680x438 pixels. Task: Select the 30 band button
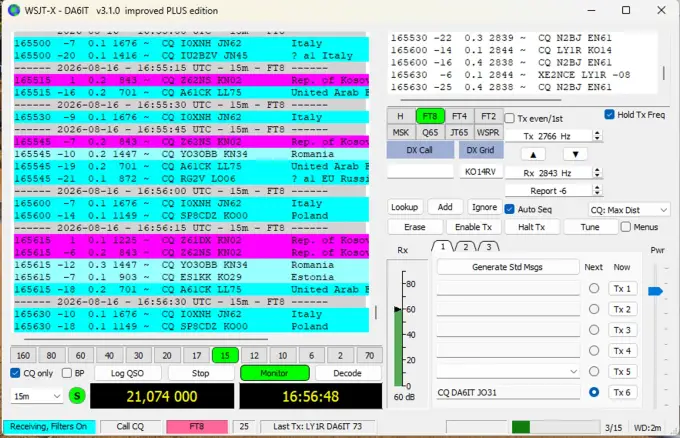click(138, 356)
